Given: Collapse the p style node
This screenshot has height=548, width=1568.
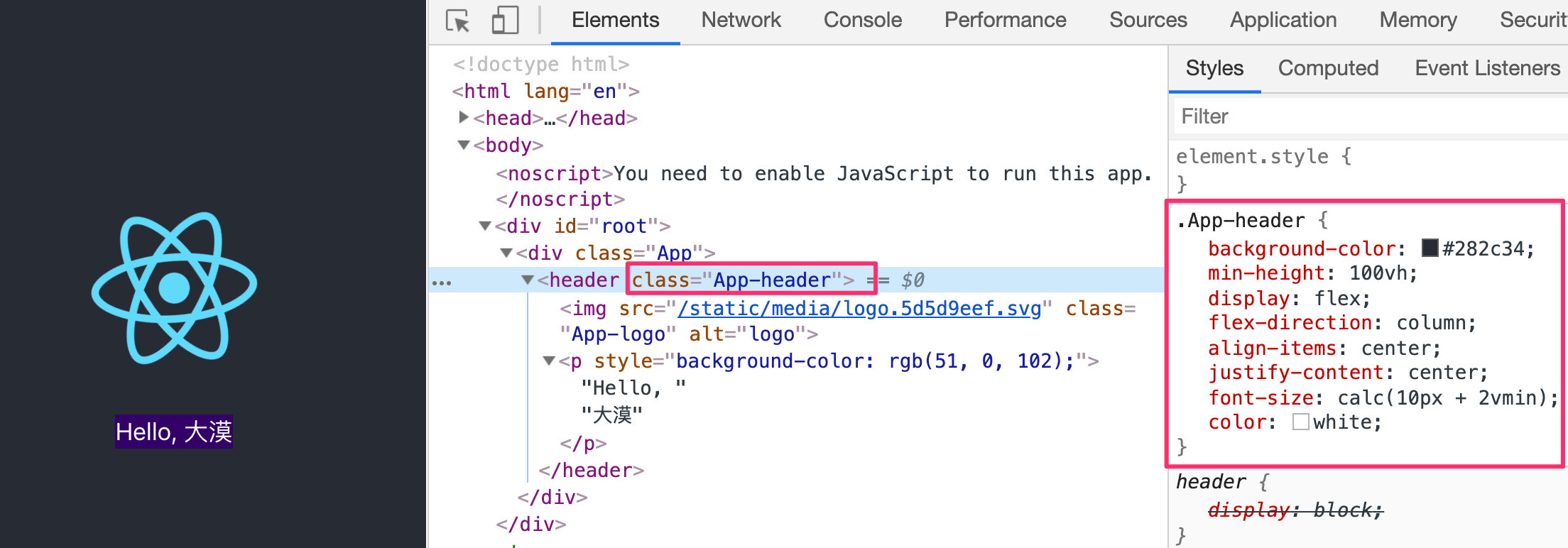Looking at the screenshot, I should 549,361.
